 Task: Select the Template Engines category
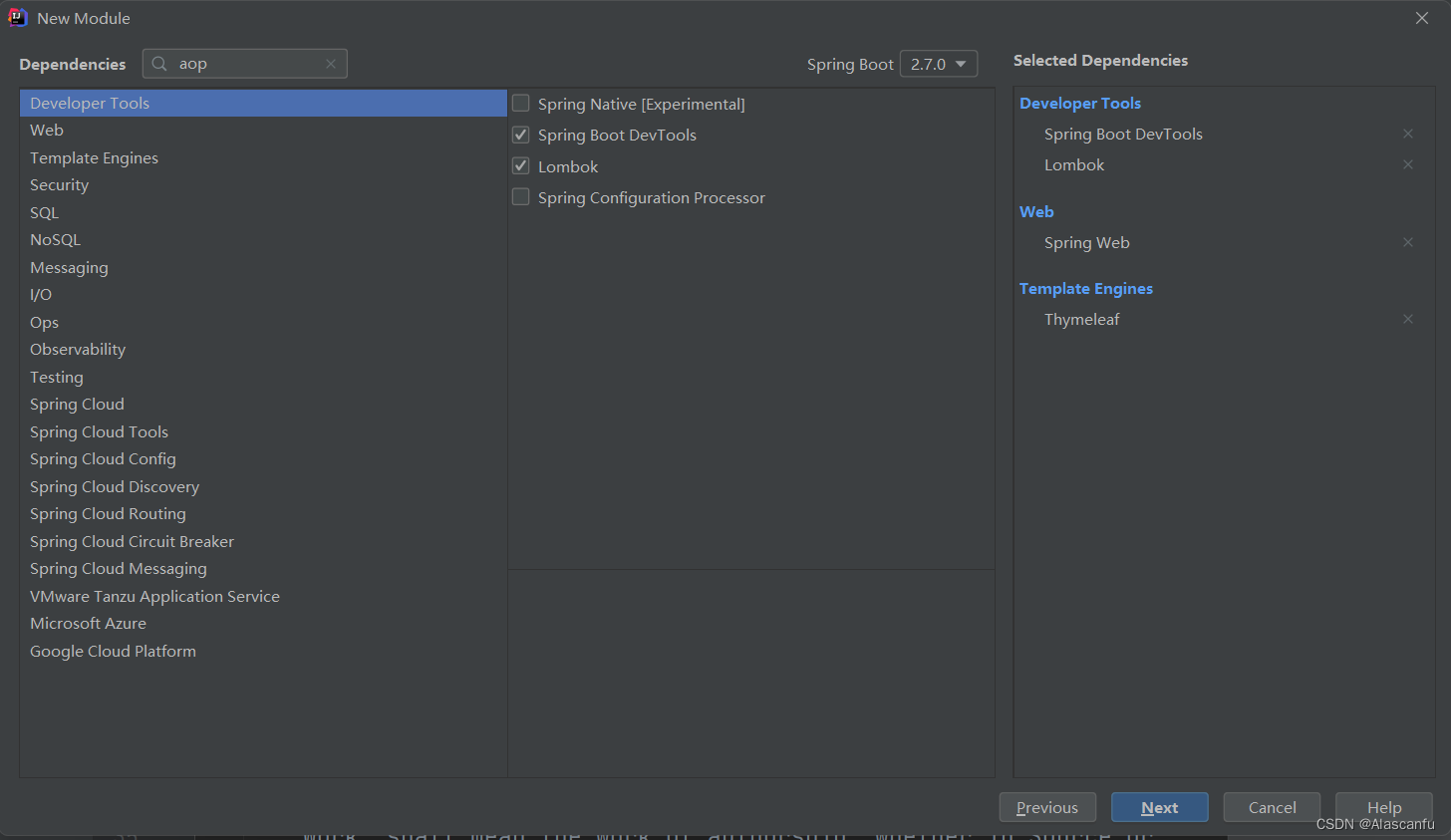point(263,157)
